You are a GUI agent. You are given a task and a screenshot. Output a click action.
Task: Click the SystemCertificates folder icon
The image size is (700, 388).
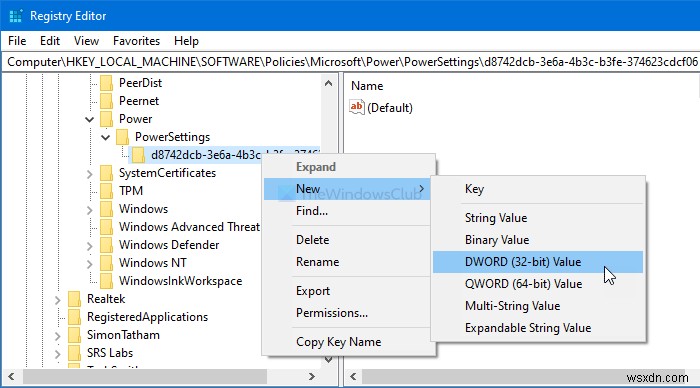pos(107,173)
